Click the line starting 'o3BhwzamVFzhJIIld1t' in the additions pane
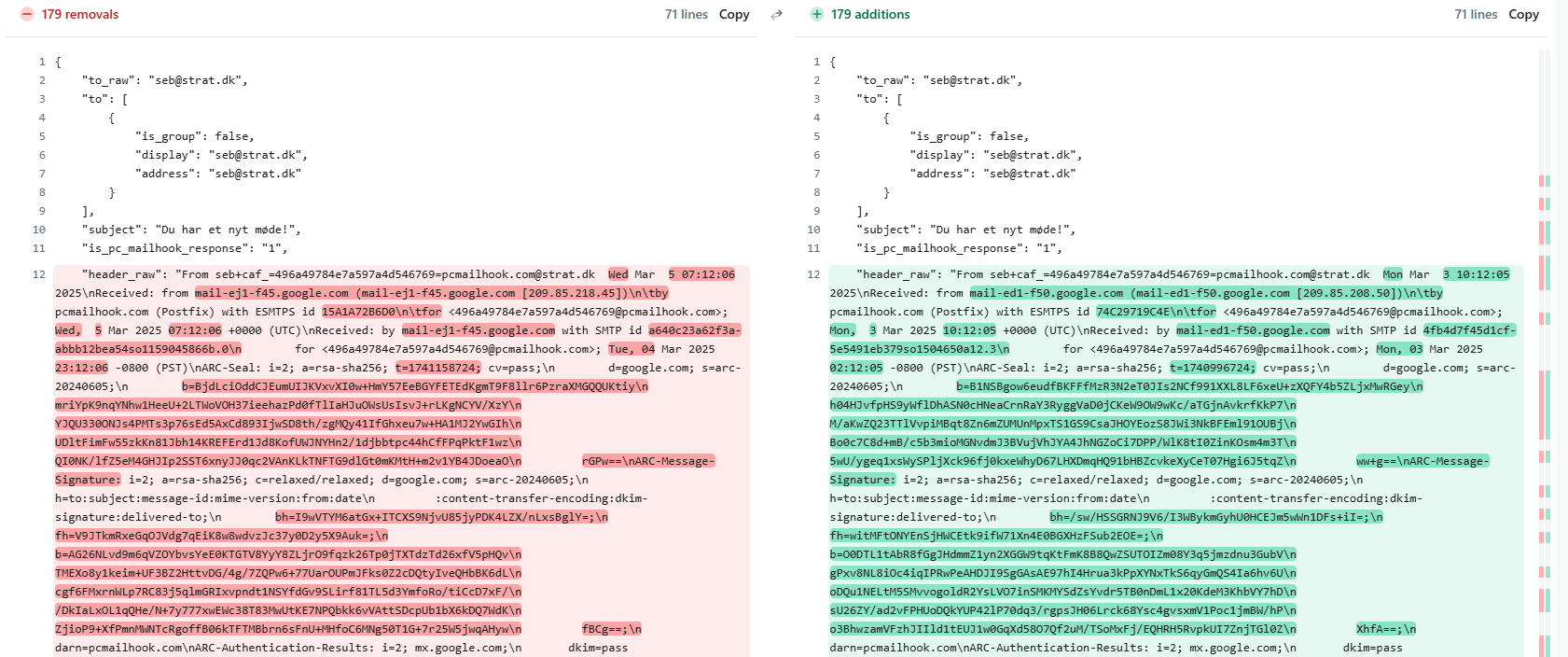Screen dimensions: 1568x657 click(x=1063, y=629)
